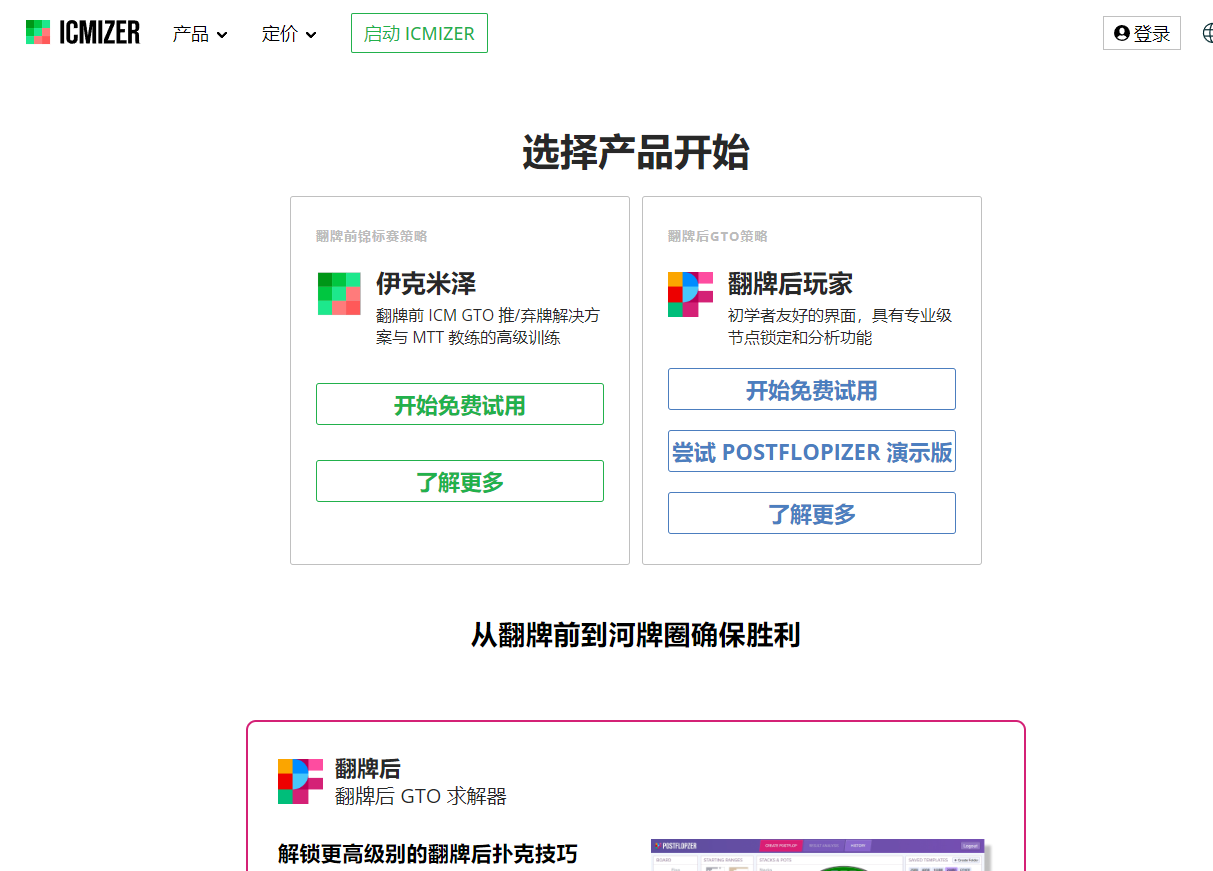Click the 从翻牌前到河牌圈确保胜利 heading
1213x871 pixels.
click(x=635, y=634)
